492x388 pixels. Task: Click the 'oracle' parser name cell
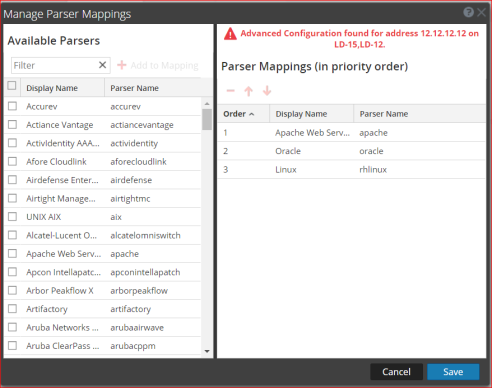point(371,151)
